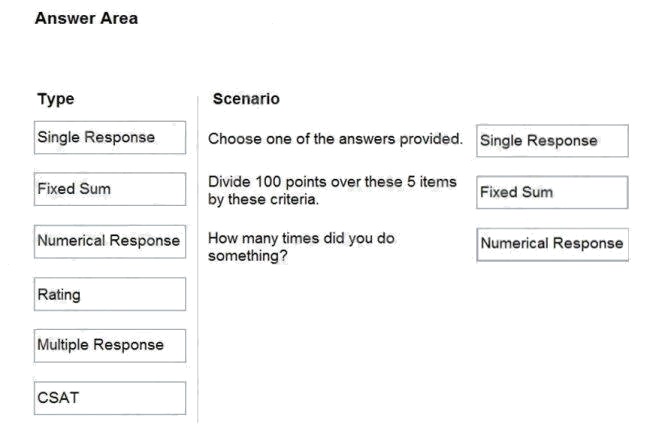Click the 'How many times' scenario text
Viewport: 656px width, 442px height.
(301, 247)
